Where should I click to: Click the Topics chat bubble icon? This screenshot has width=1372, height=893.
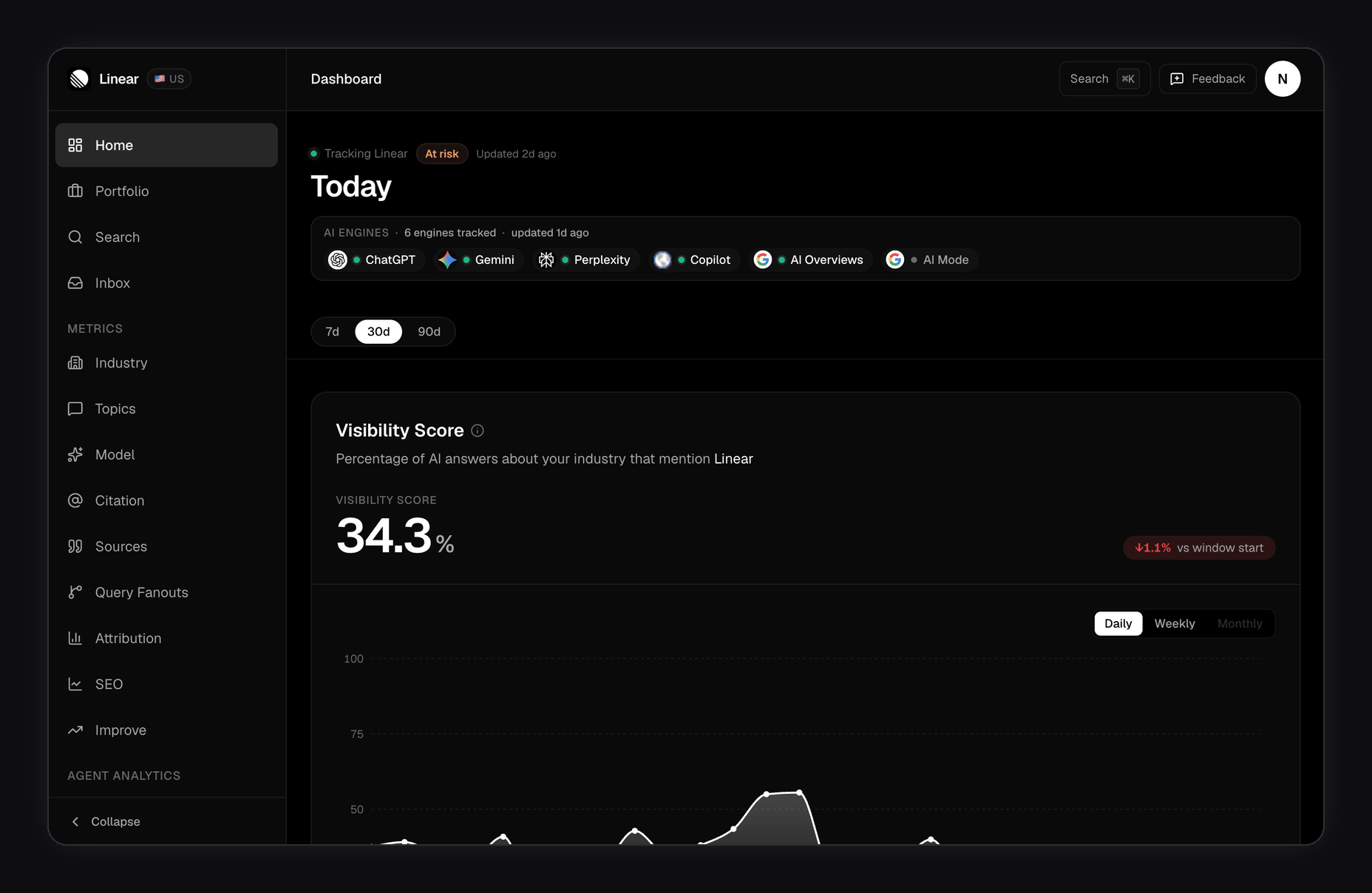coord(75,408)
